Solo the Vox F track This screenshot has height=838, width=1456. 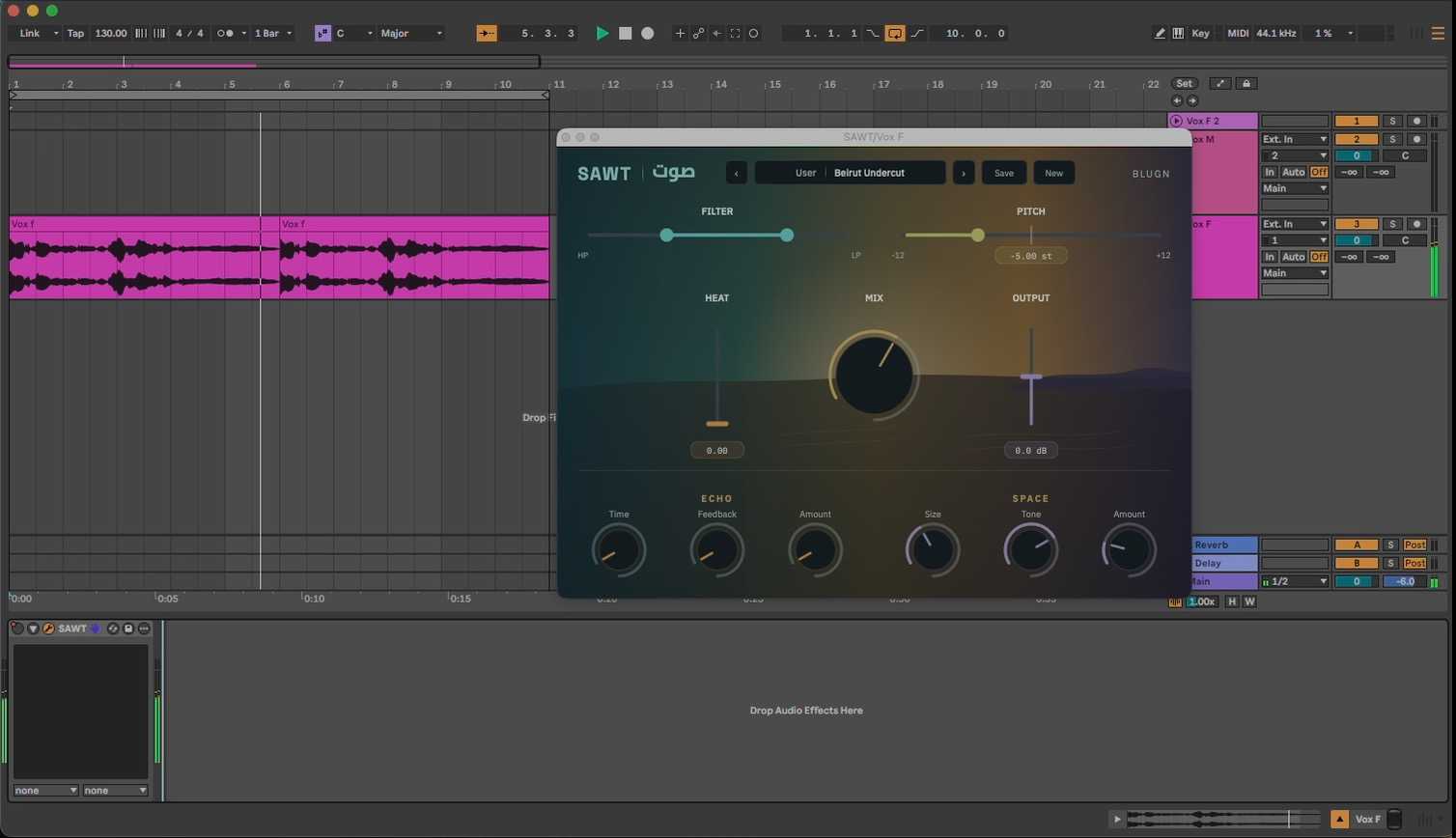[x=1391, y=224]
